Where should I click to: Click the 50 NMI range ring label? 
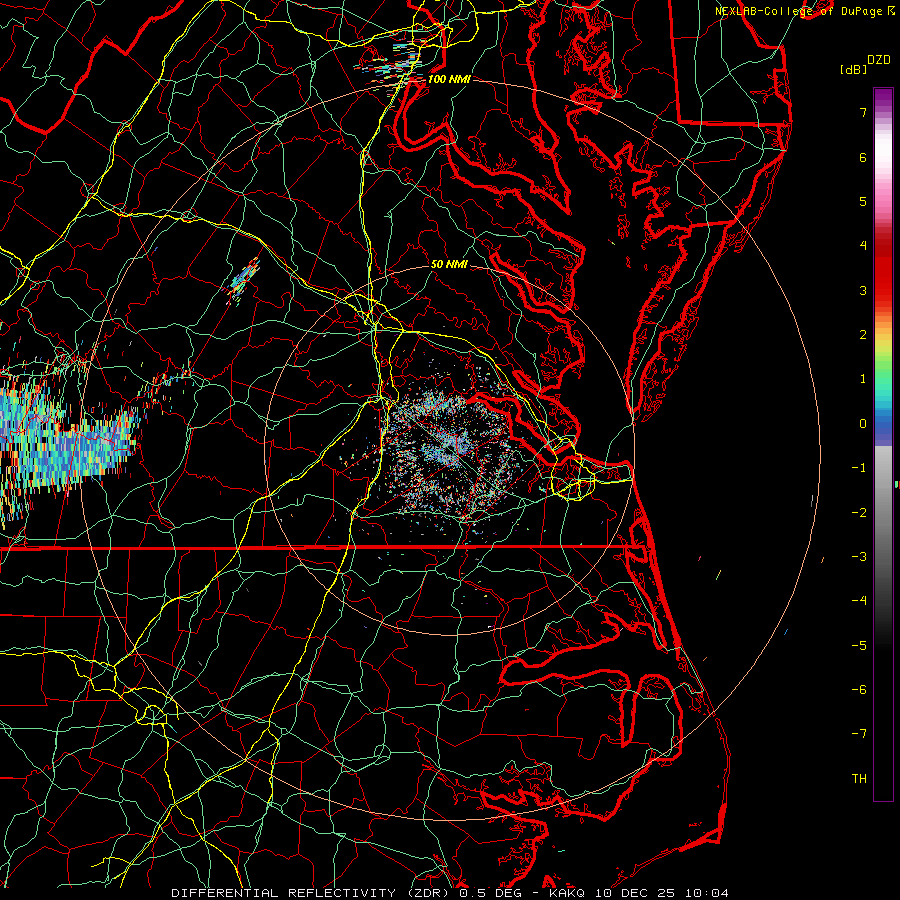point(449,264)
